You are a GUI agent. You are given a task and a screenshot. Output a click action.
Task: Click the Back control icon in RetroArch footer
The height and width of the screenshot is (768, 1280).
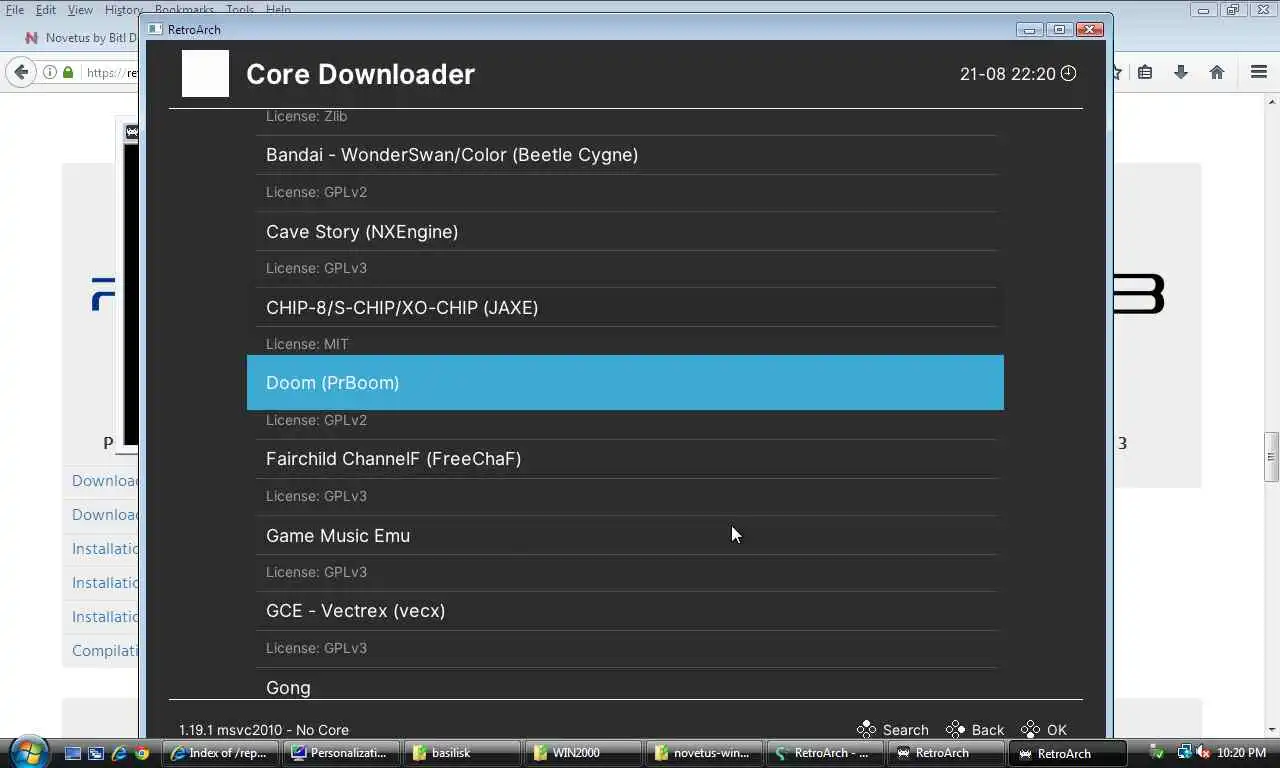(955, 730)
